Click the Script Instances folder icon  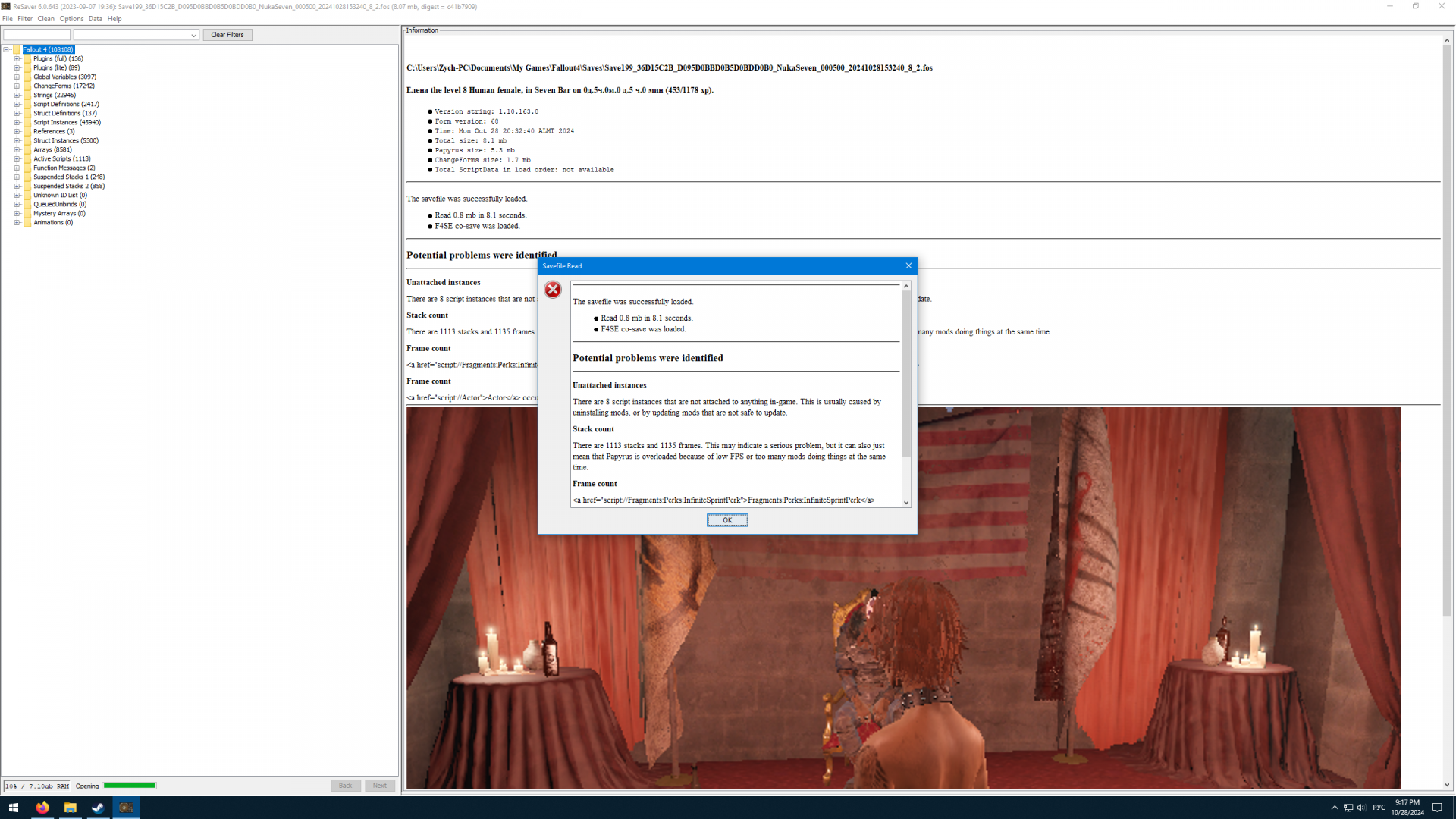[x=27, y=123]
